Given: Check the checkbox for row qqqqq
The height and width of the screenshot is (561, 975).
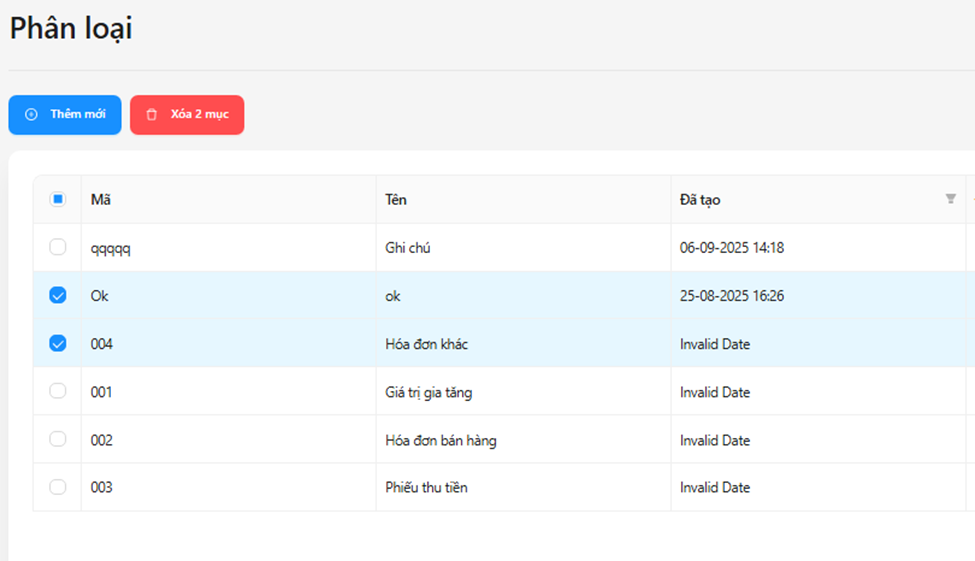Looking at the screenshot, I should pyautogui.click(x=58, y=247).
